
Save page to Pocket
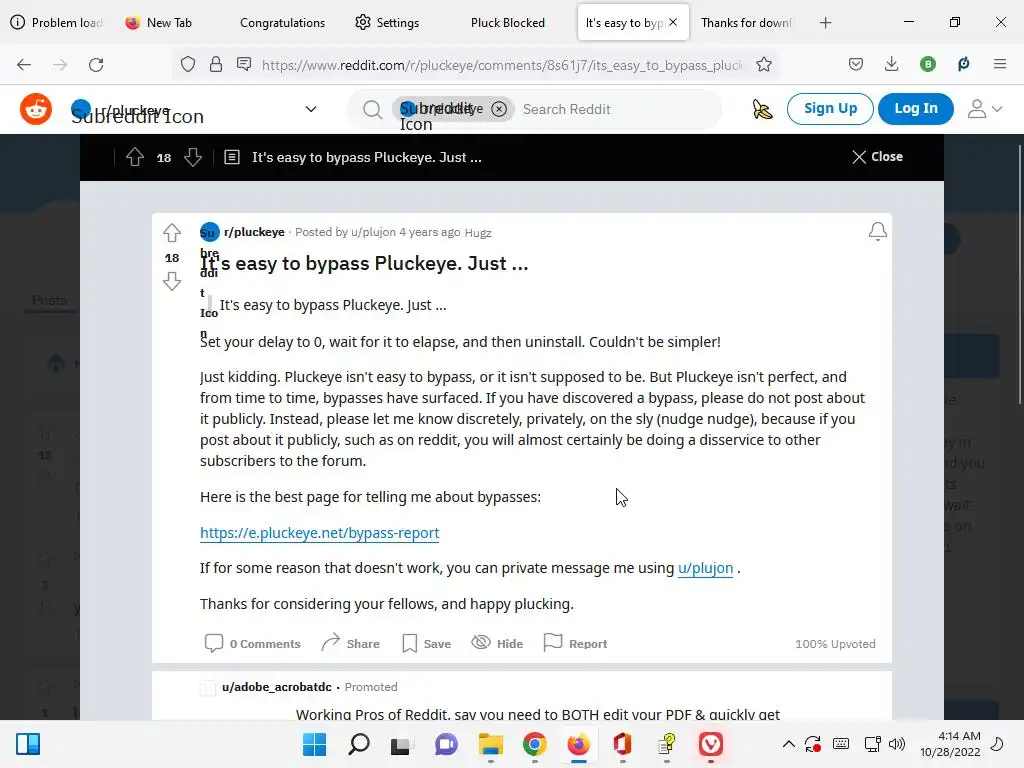(x=856, y=64)
